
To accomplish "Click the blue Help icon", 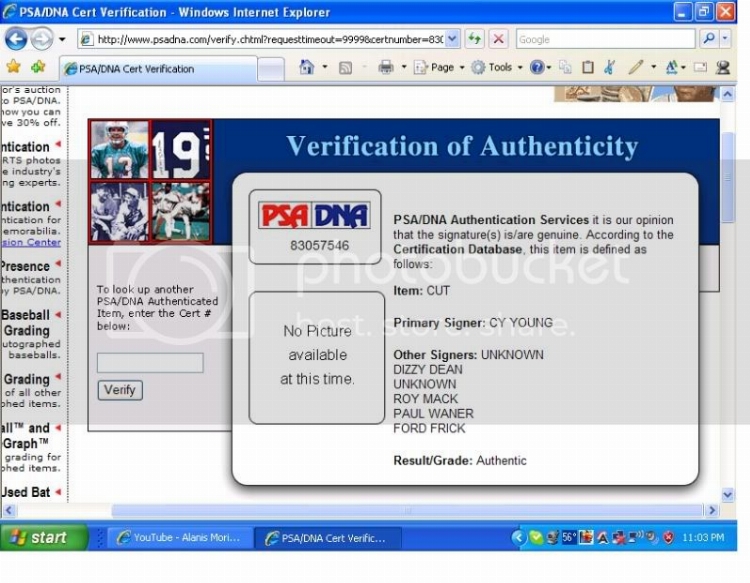I will pos(537,67).
